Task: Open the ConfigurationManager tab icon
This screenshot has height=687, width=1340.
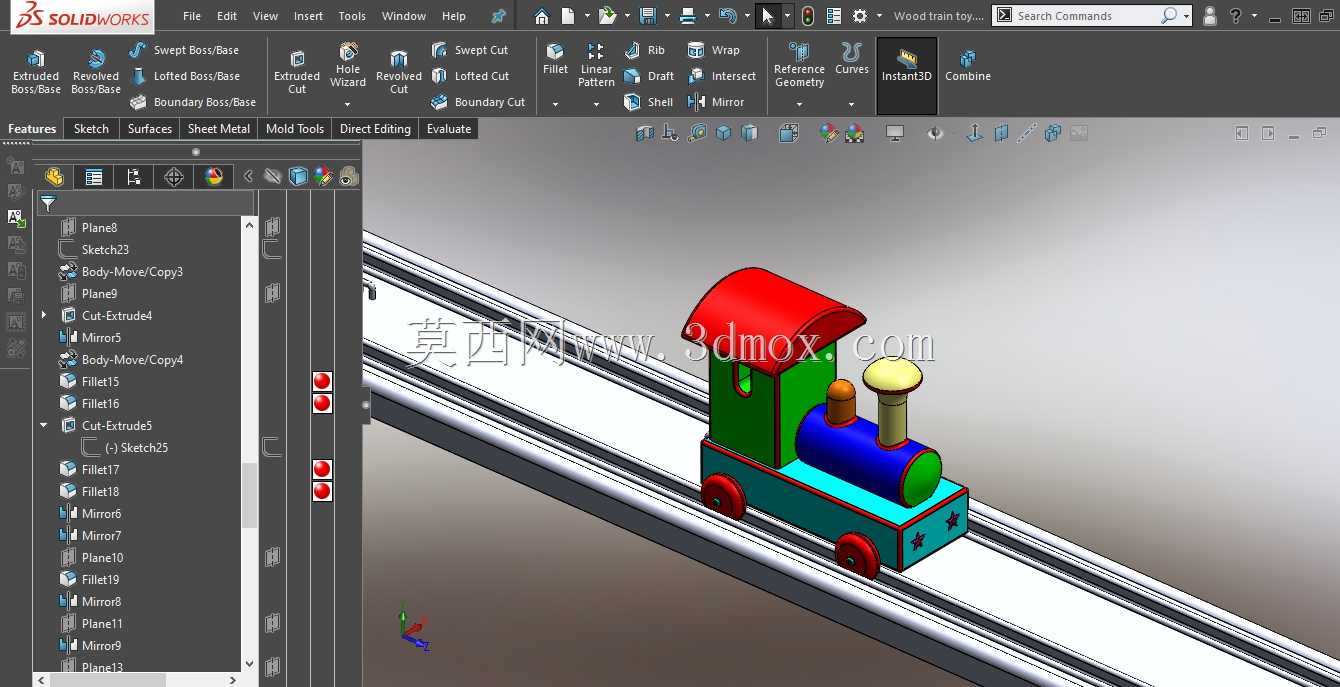Action: click(134, 177)
